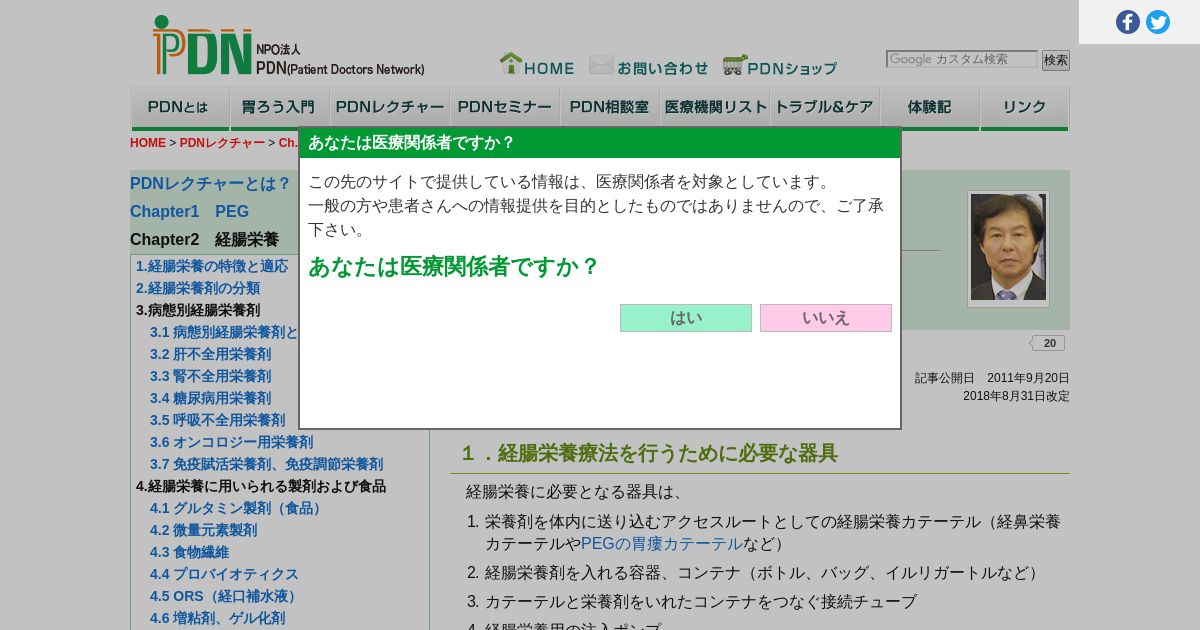Open 4.4 プロバイオティクス

coord(224,574)
